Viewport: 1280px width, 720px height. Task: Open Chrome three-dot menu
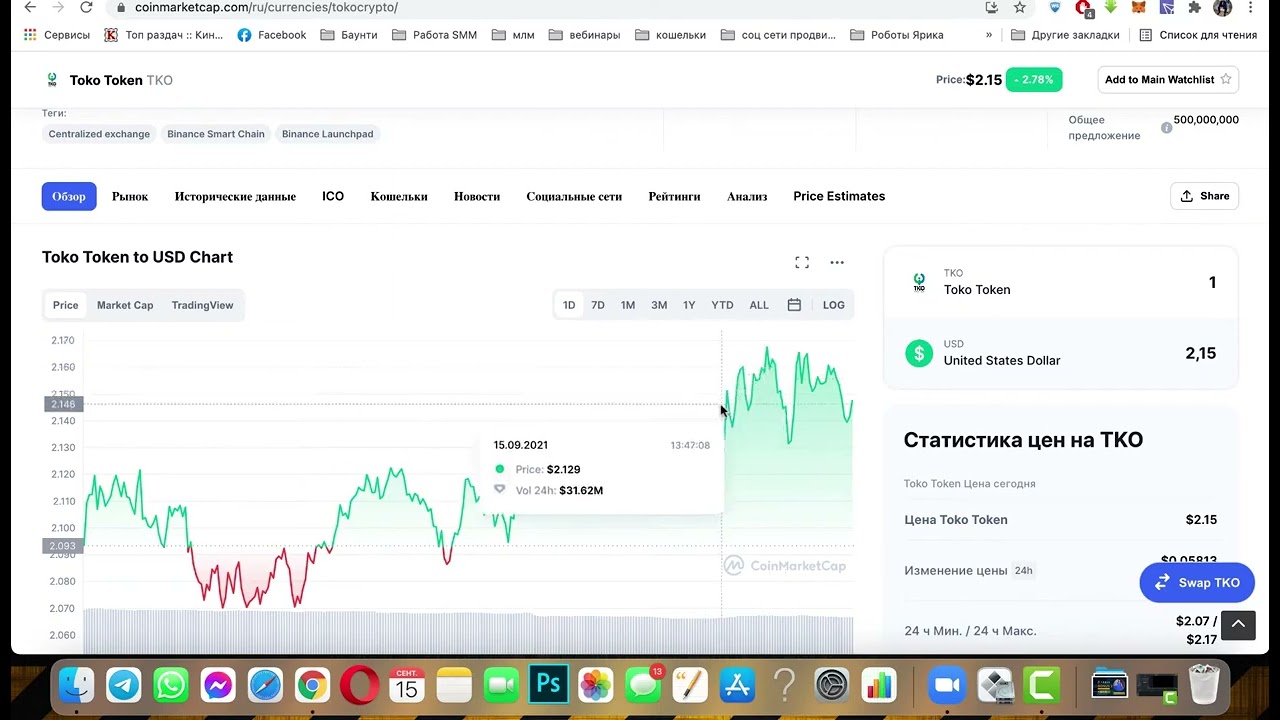coord(1250,7)
